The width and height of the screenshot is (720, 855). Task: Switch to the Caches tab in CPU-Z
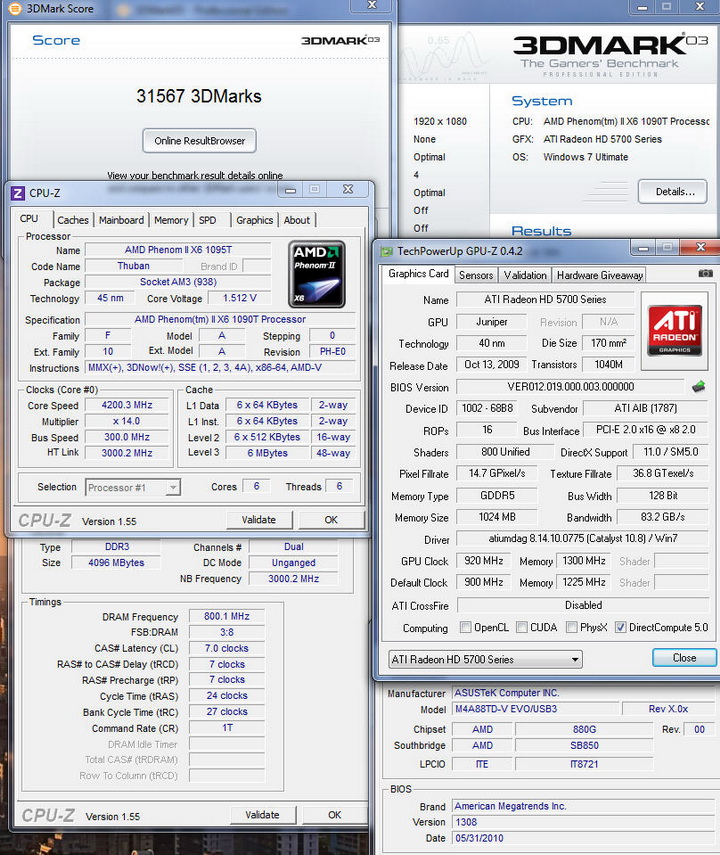point(73,220)
